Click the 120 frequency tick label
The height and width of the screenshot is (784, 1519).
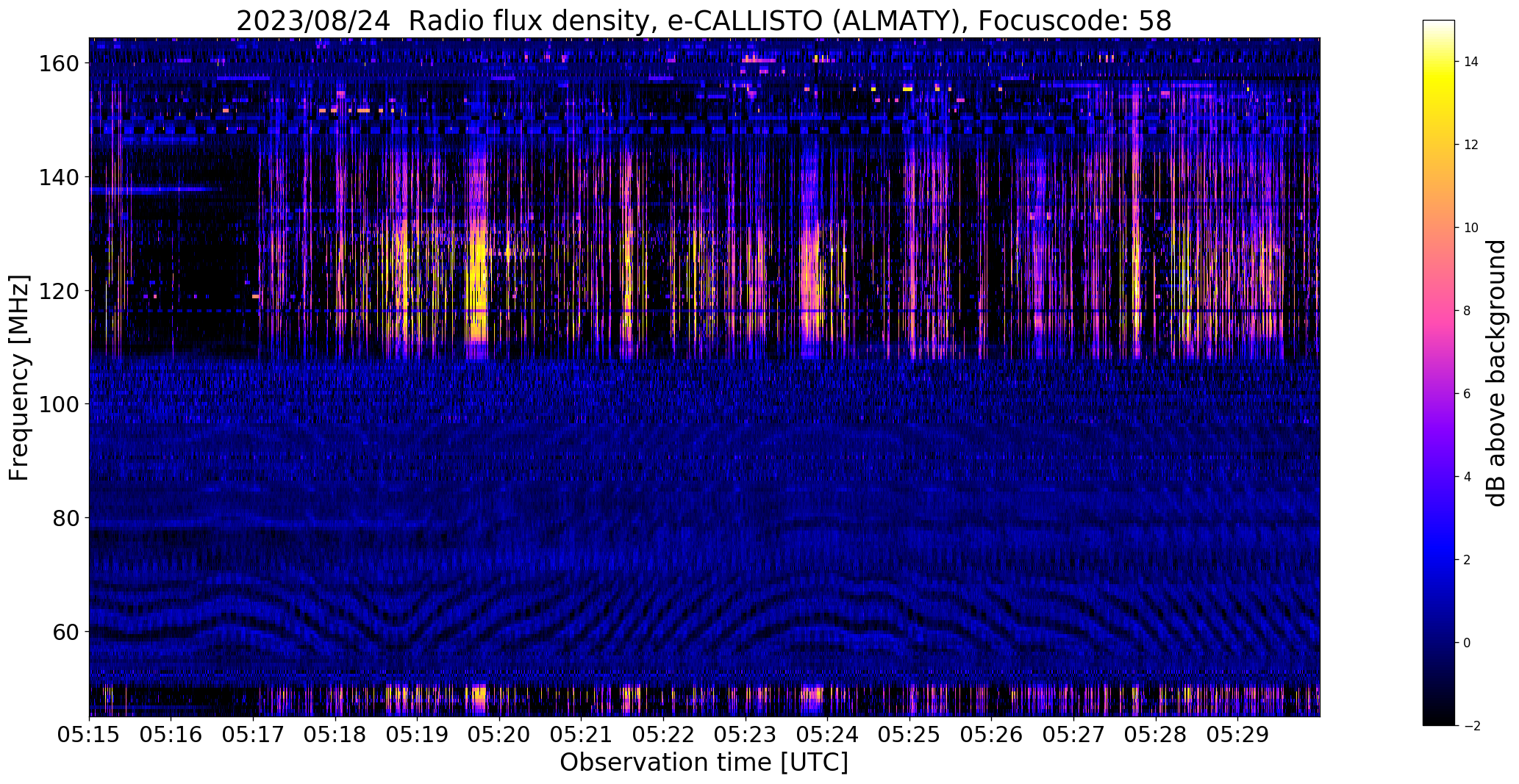coord(58,291)
